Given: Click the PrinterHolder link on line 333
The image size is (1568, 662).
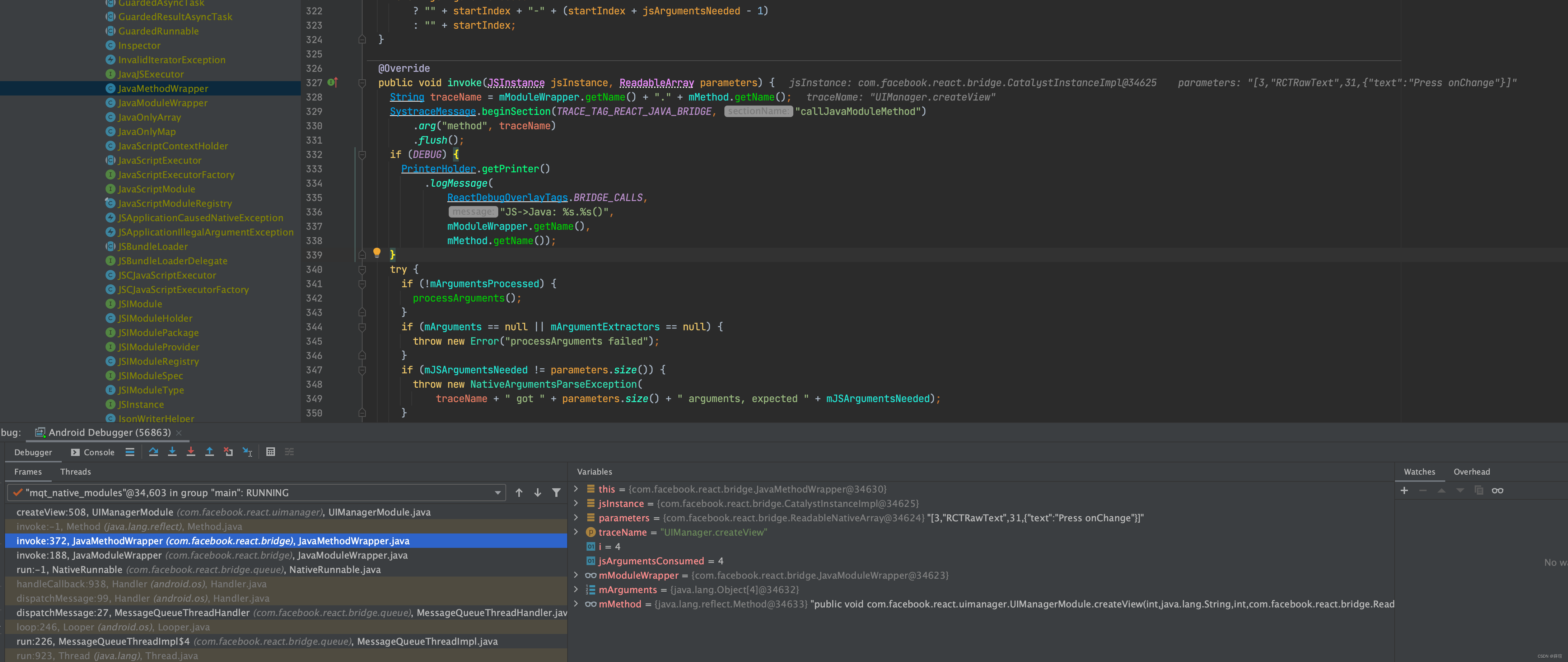Looking at the screenshot, I should pos(438,169).
